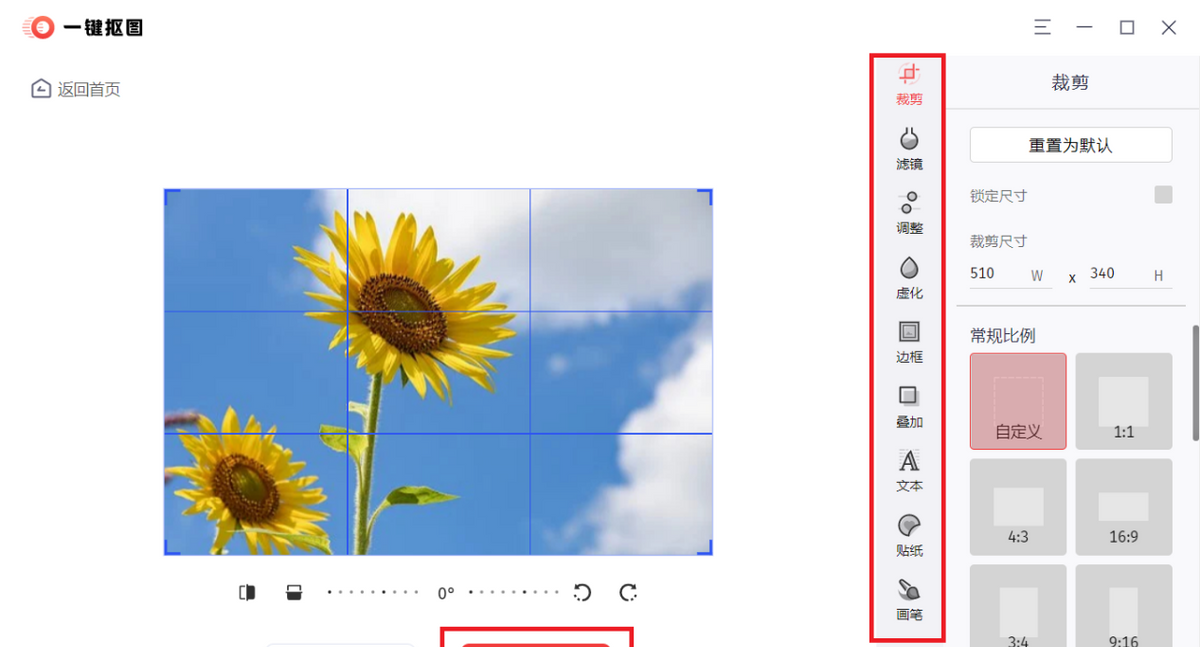Select the 叠加 overlay tool

[908, 406]
